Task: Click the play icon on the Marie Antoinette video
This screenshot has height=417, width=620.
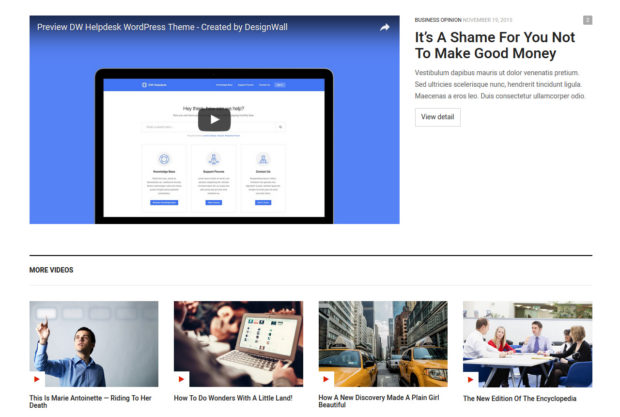Action: tap(37, 379)
